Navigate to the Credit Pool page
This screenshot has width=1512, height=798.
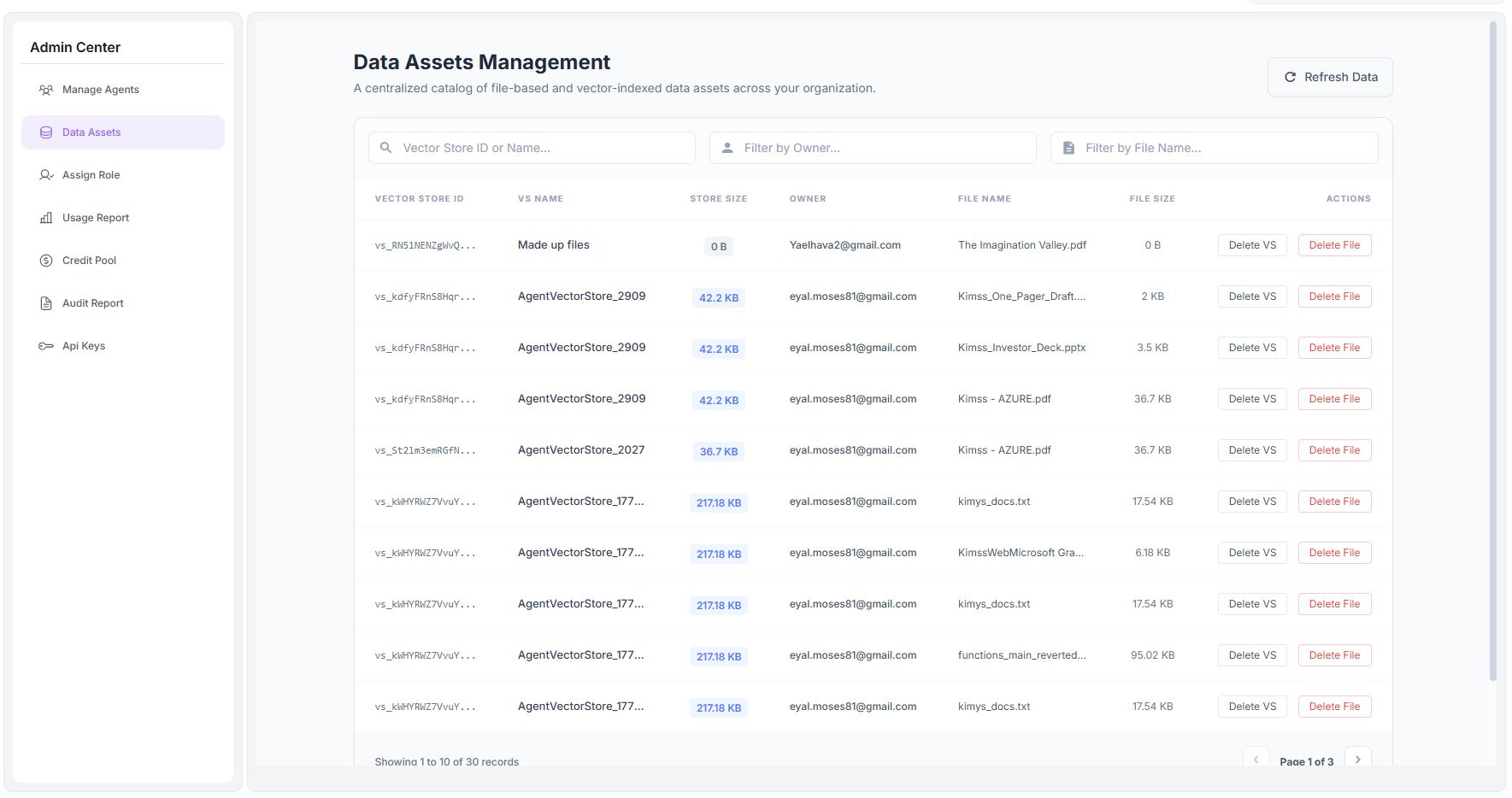click(88, 261)
